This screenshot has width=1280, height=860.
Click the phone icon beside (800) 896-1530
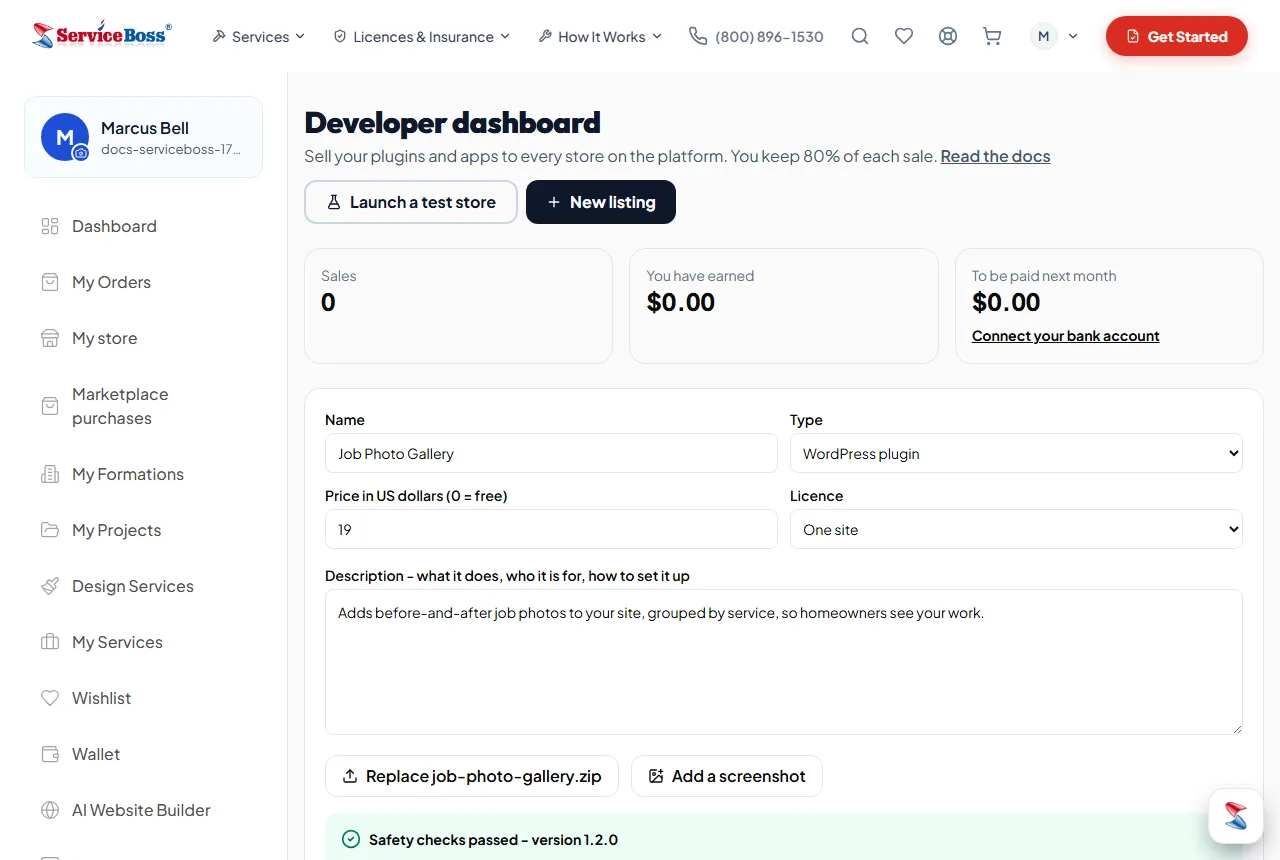tap(698, 36)
